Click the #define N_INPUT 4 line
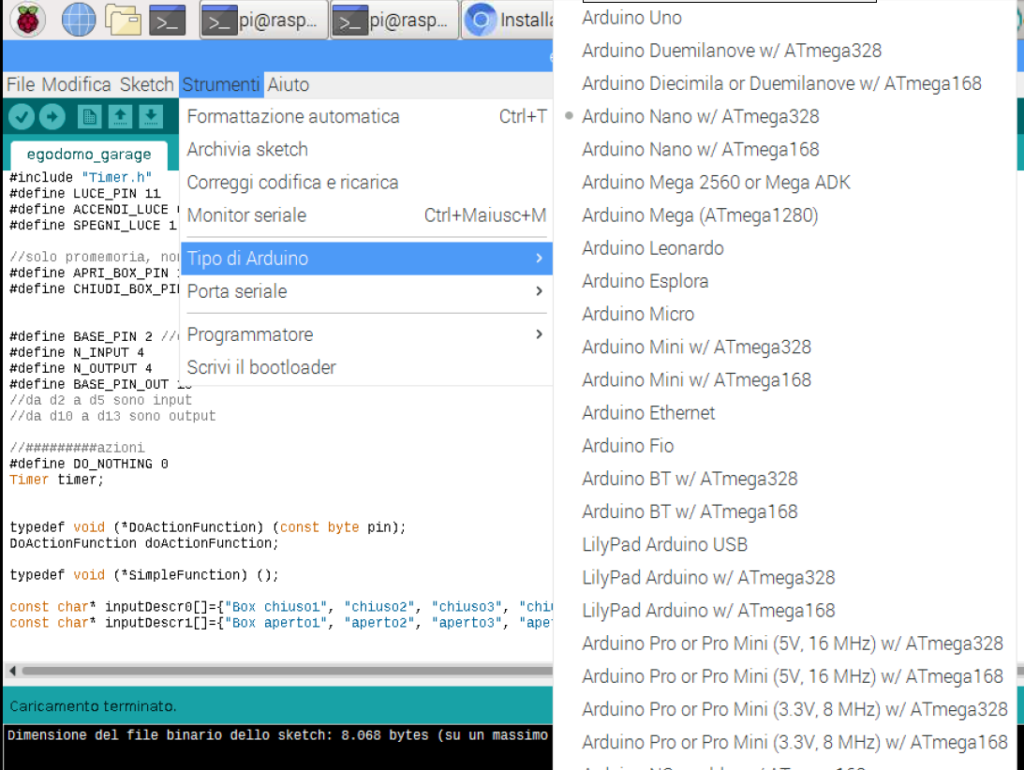The width and height of the screenshot is (1024, 770). (76, 353)
